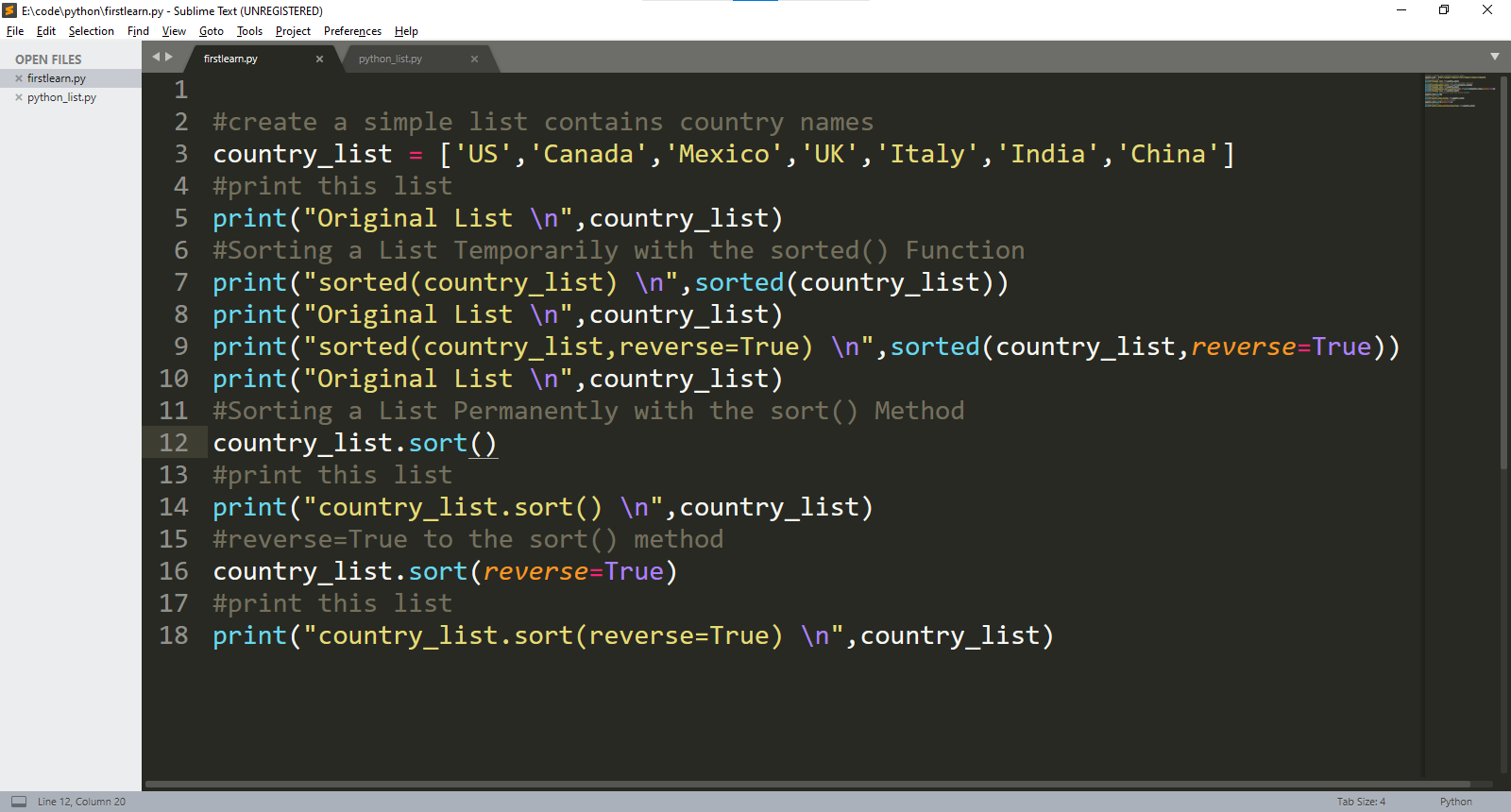Open the Selection menu

(x=91, y=31)
